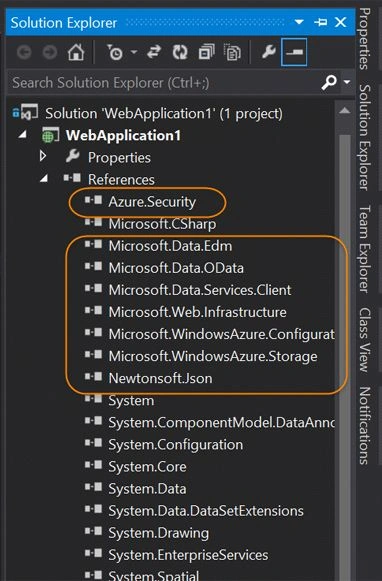This screenshot has height=581, width=382.
Task: Click Sync with Active Document icon
Action: coord(154,52)
